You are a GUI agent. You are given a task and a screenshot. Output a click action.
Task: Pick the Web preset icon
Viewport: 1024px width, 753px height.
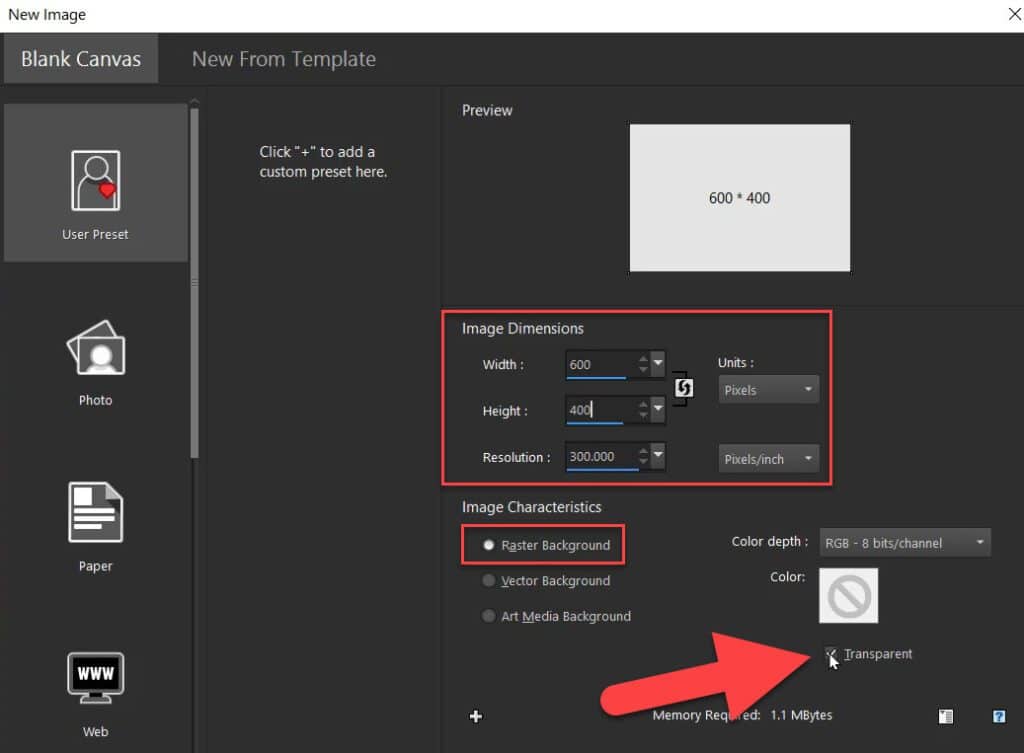pos(95,677)
